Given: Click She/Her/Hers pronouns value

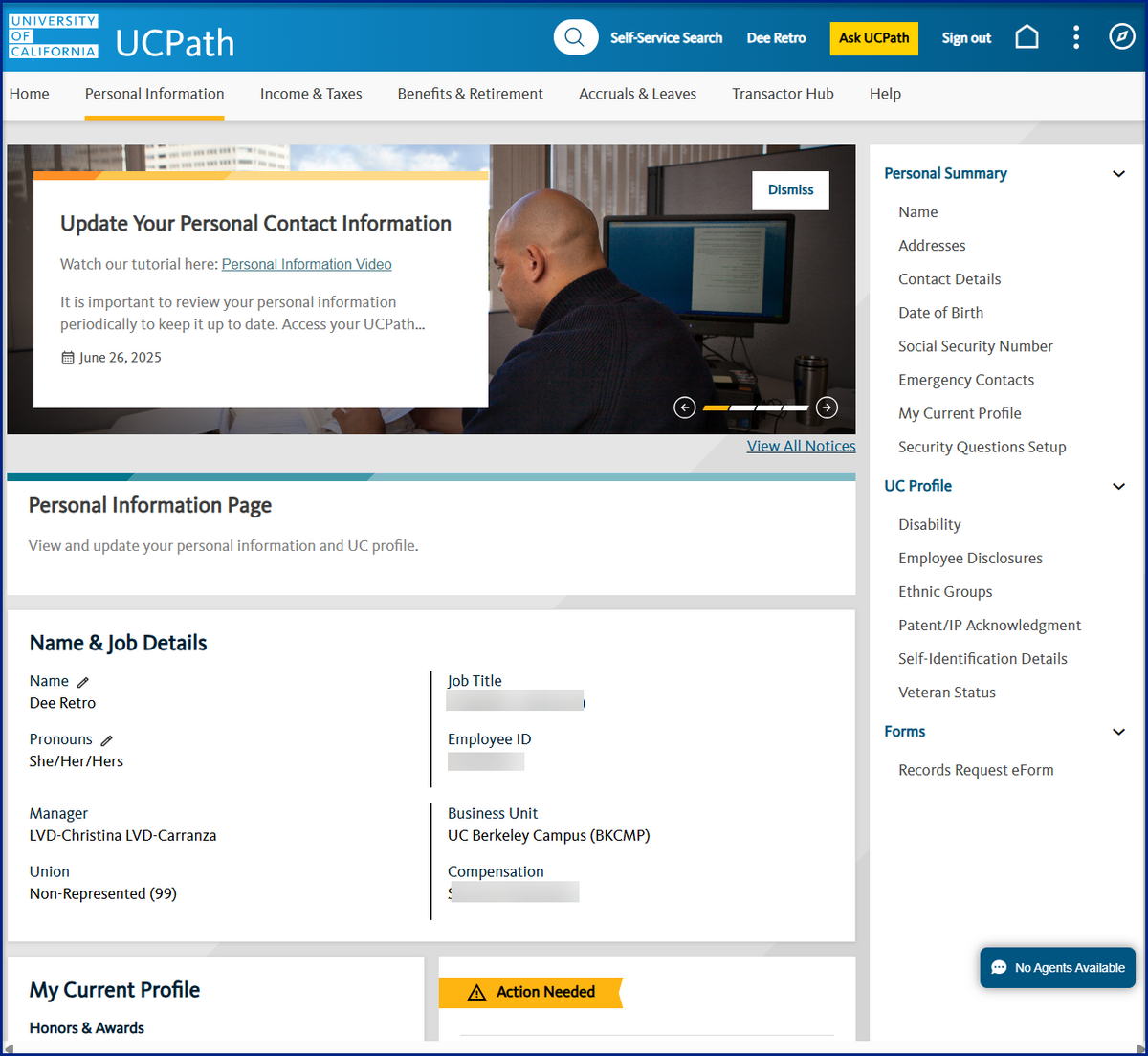Looking at the screenshot, I should 77,762.
